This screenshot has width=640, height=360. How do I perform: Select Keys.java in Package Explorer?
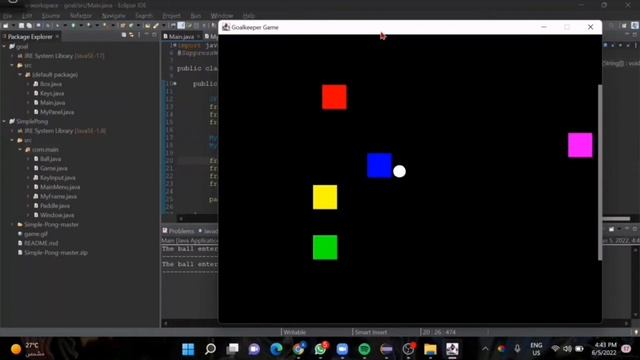pyautogui.click(x=52, y=93)
